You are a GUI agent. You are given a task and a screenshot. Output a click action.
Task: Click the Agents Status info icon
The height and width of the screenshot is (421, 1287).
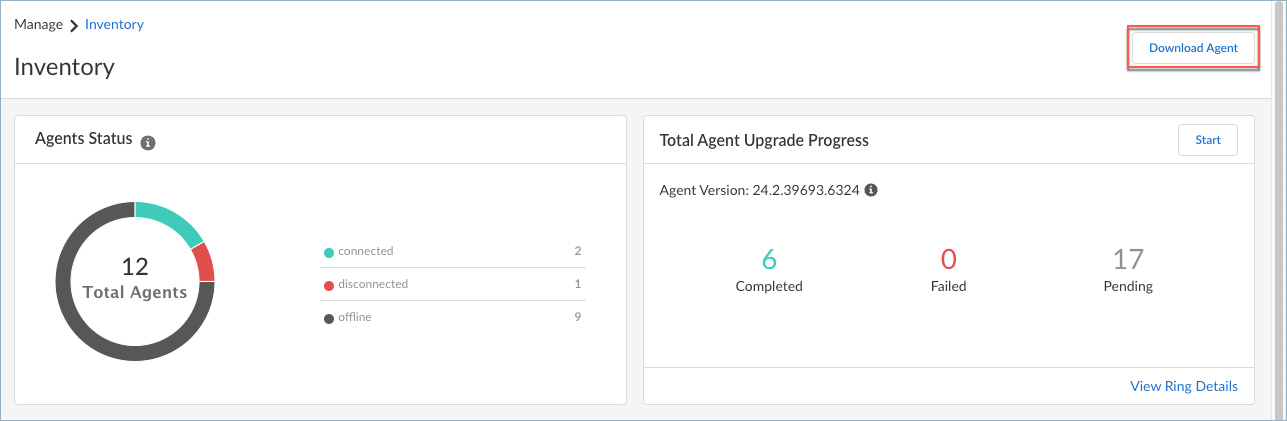(148, 143)
